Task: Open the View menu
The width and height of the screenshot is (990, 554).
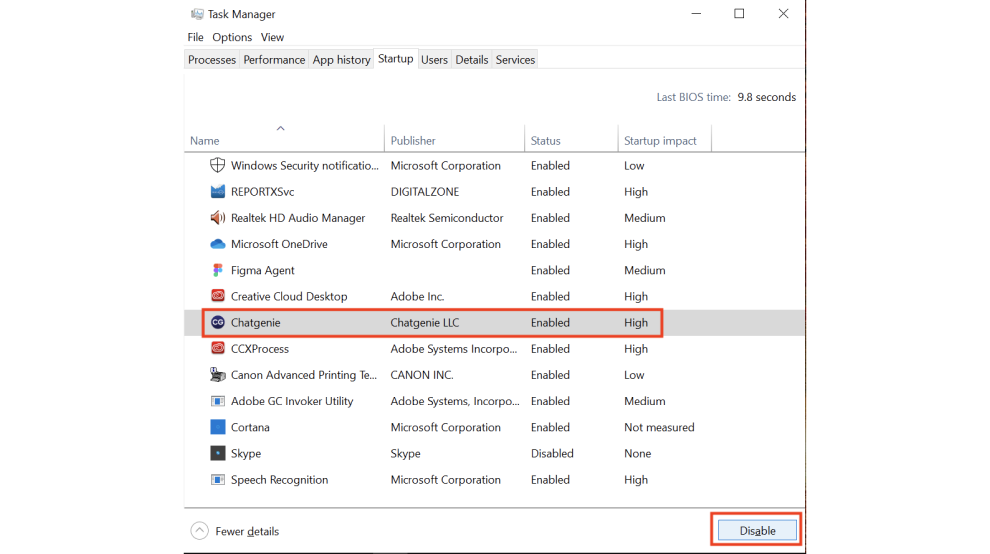Action: point(272,37)
